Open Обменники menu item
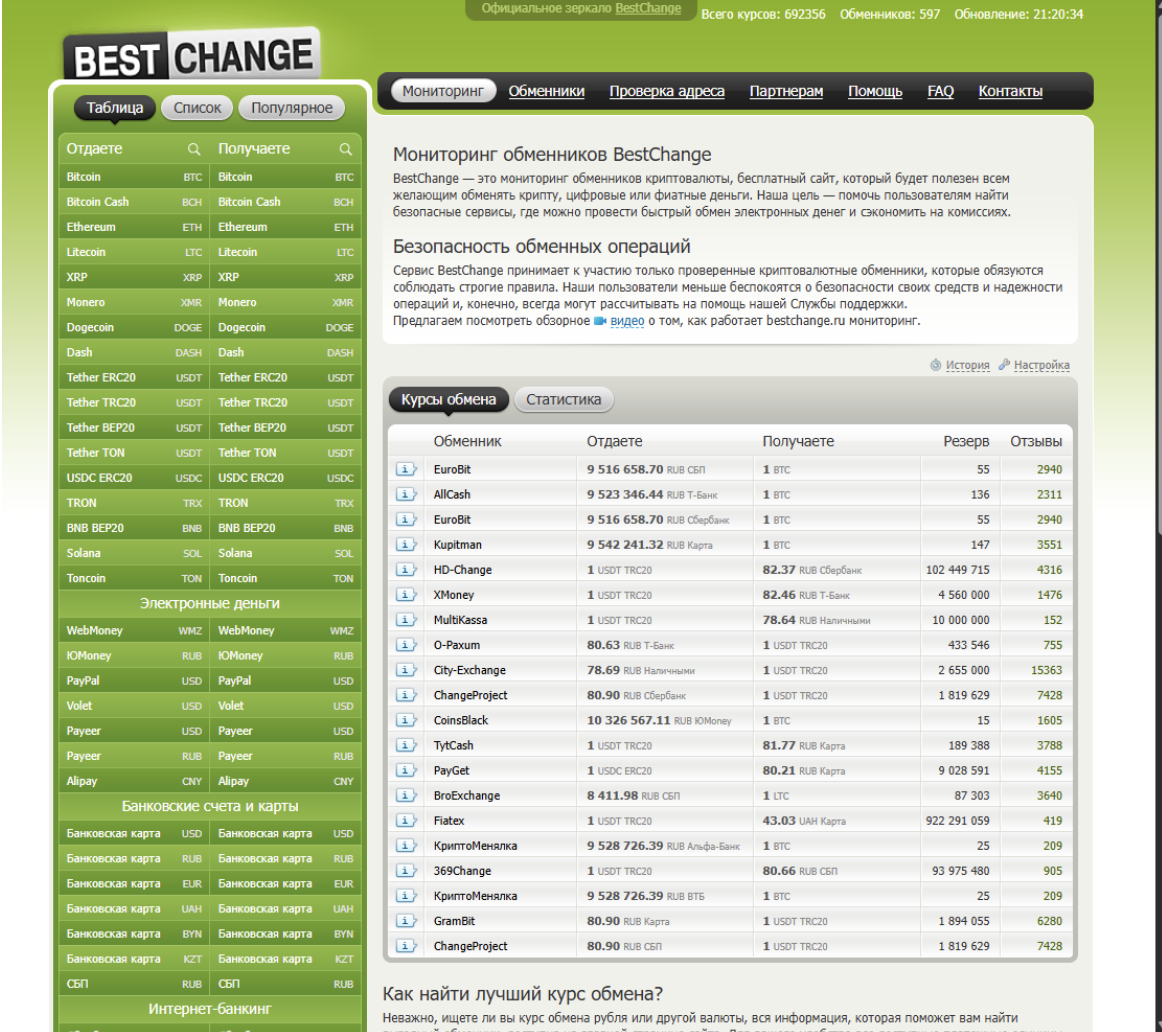The width and height of the screenshot is (1162, 1032). click(546, 91)
